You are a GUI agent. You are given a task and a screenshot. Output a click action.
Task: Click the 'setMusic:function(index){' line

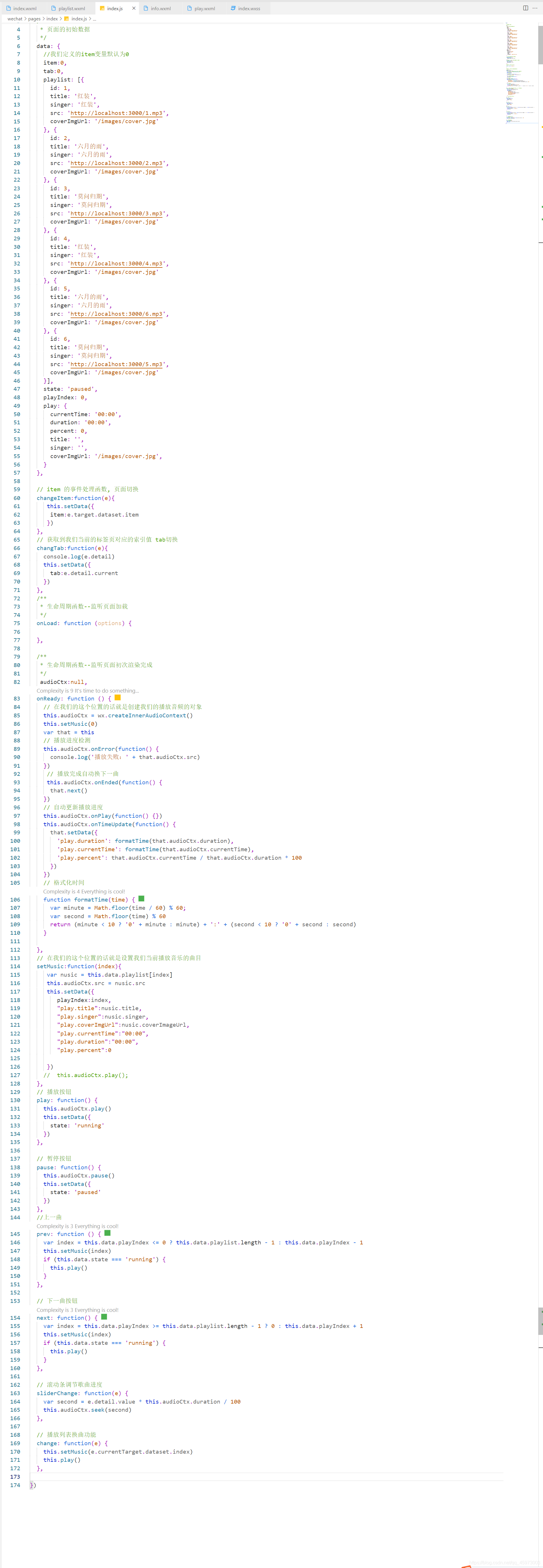point(79,966)
